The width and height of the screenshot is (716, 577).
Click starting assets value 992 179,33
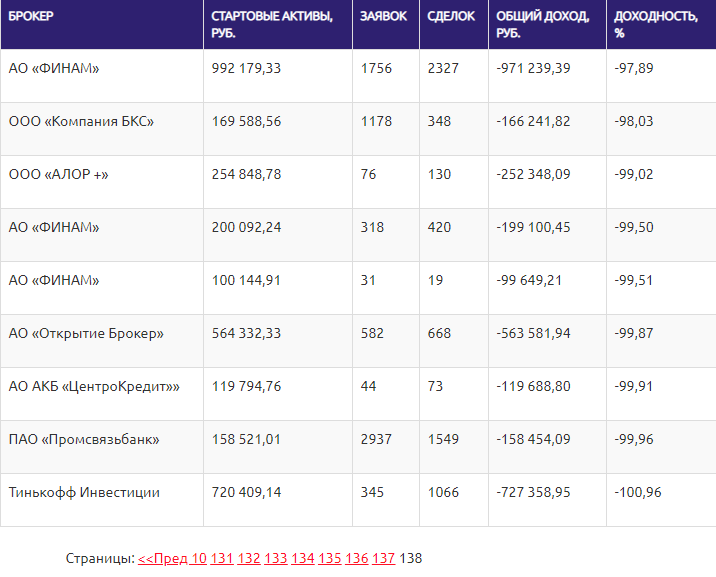coord(246,68)
